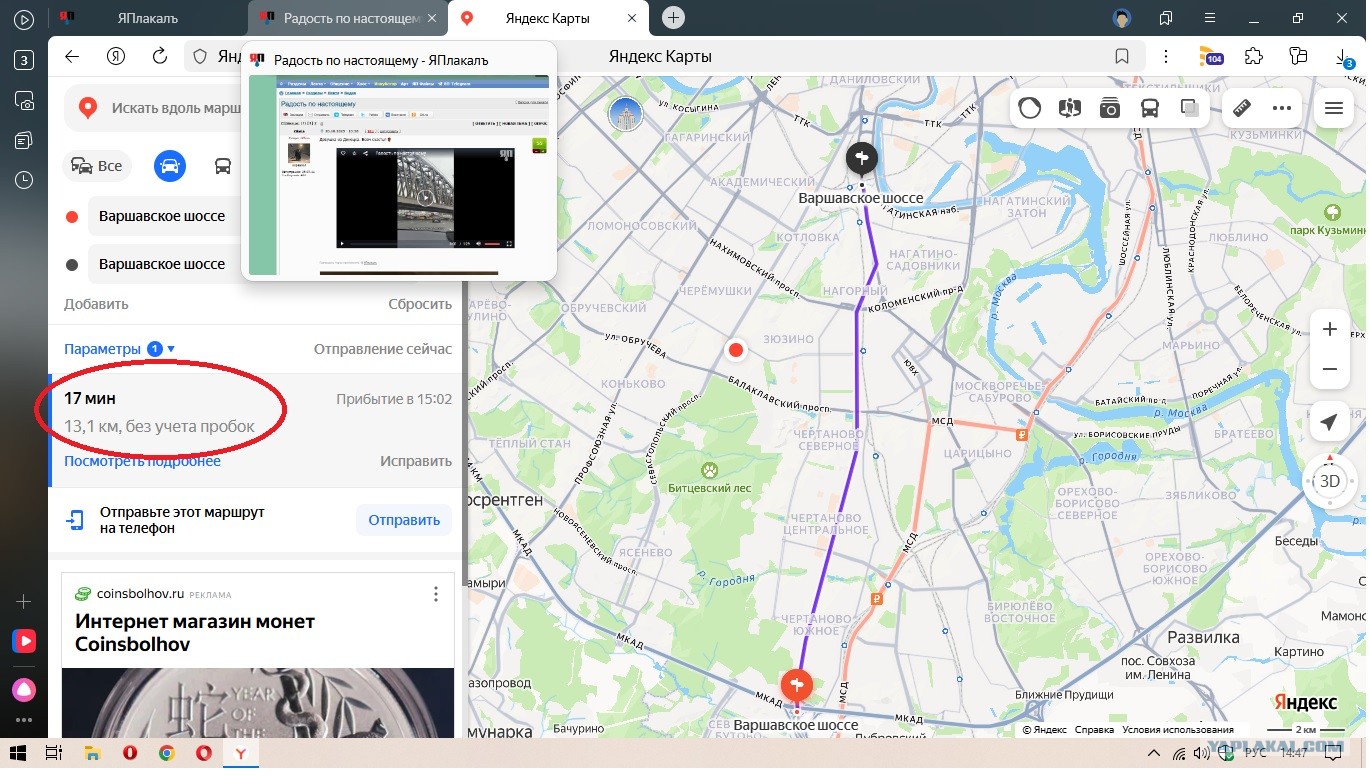Locate my position with the arrow button
The height and width of the screenshot is (776, 1370).
[1329, 423]
